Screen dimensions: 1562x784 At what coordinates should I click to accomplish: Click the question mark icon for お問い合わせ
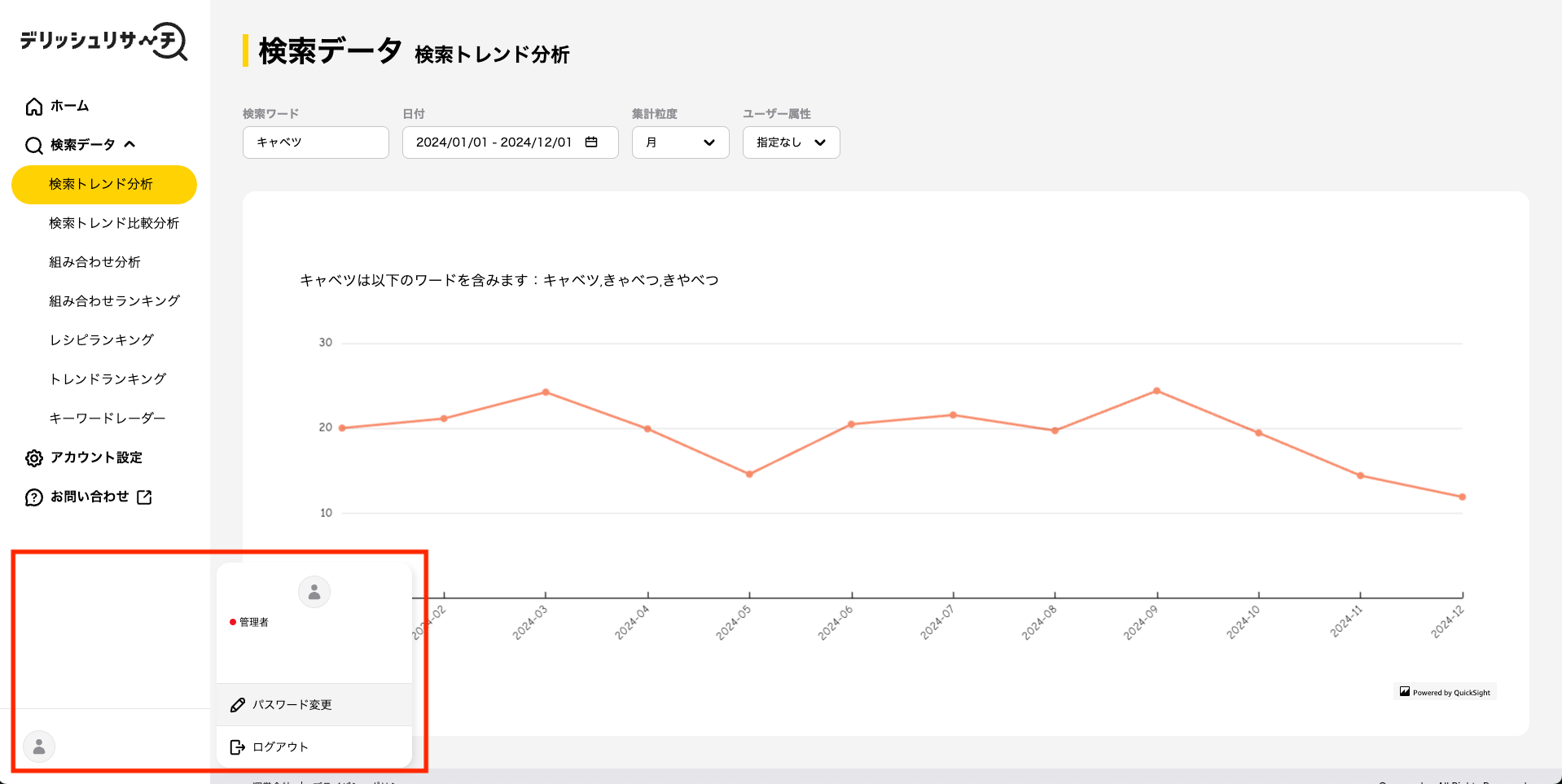(x=34, y=497)
